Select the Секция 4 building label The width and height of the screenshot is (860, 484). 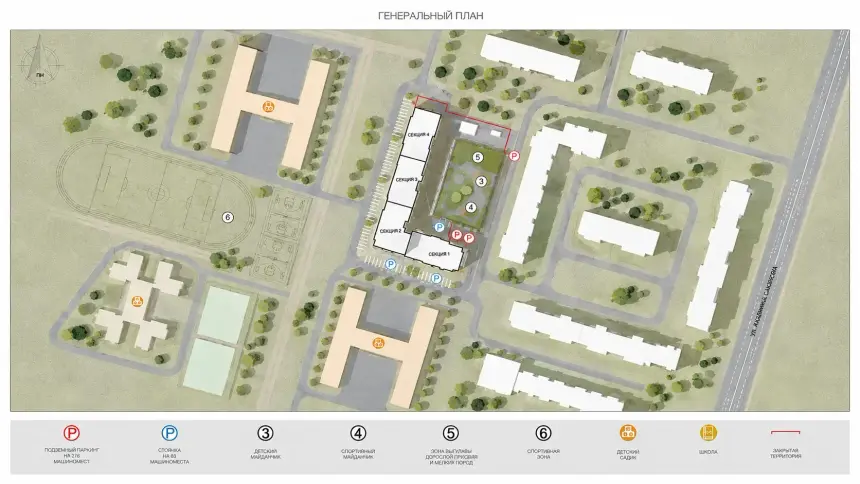click(418, 134)
